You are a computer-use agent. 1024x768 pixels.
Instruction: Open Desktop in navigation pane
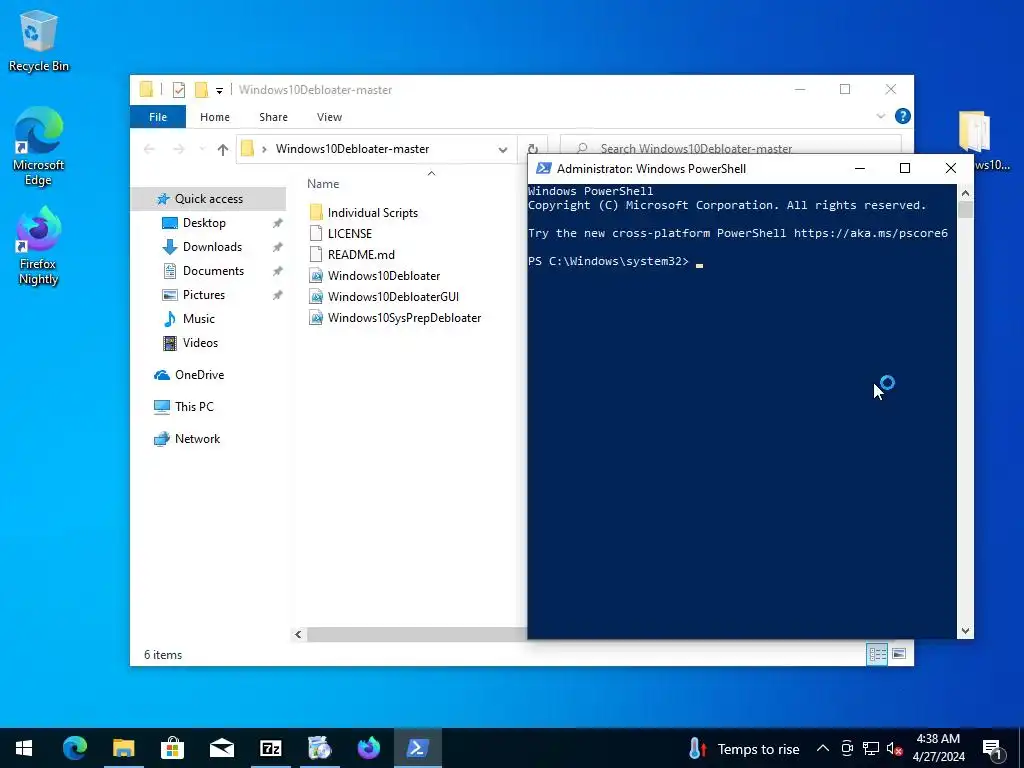(204, 223)
